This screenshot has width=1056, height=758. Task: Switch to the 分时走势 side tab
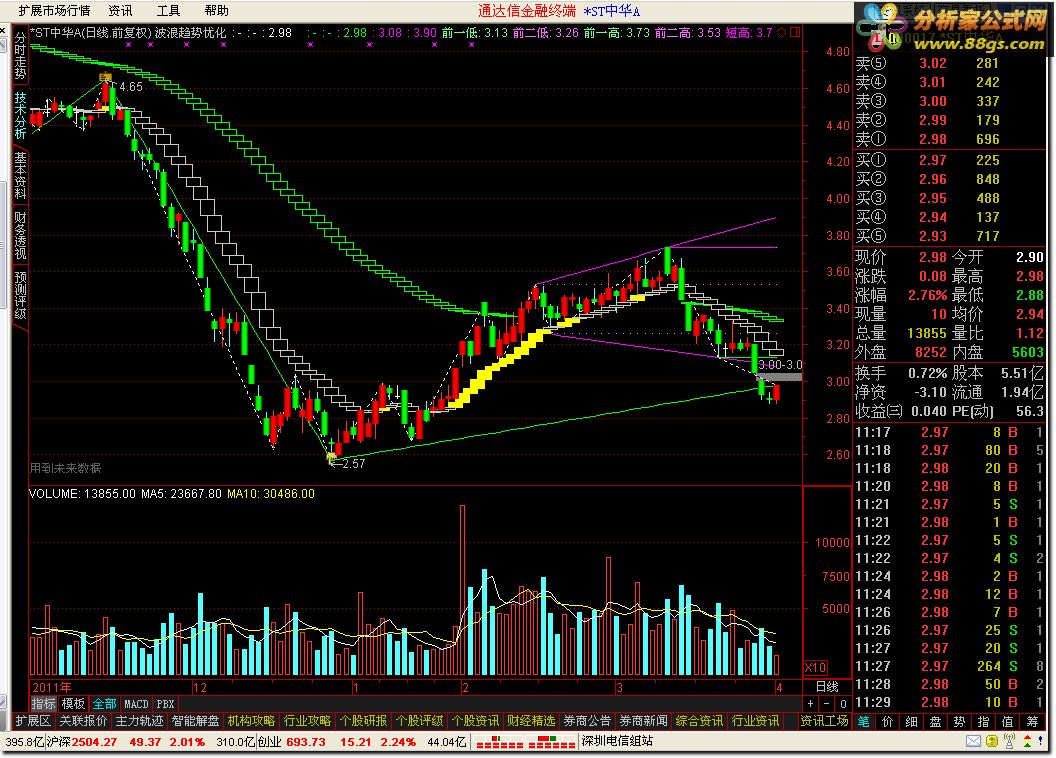click(x=20, y=56)
